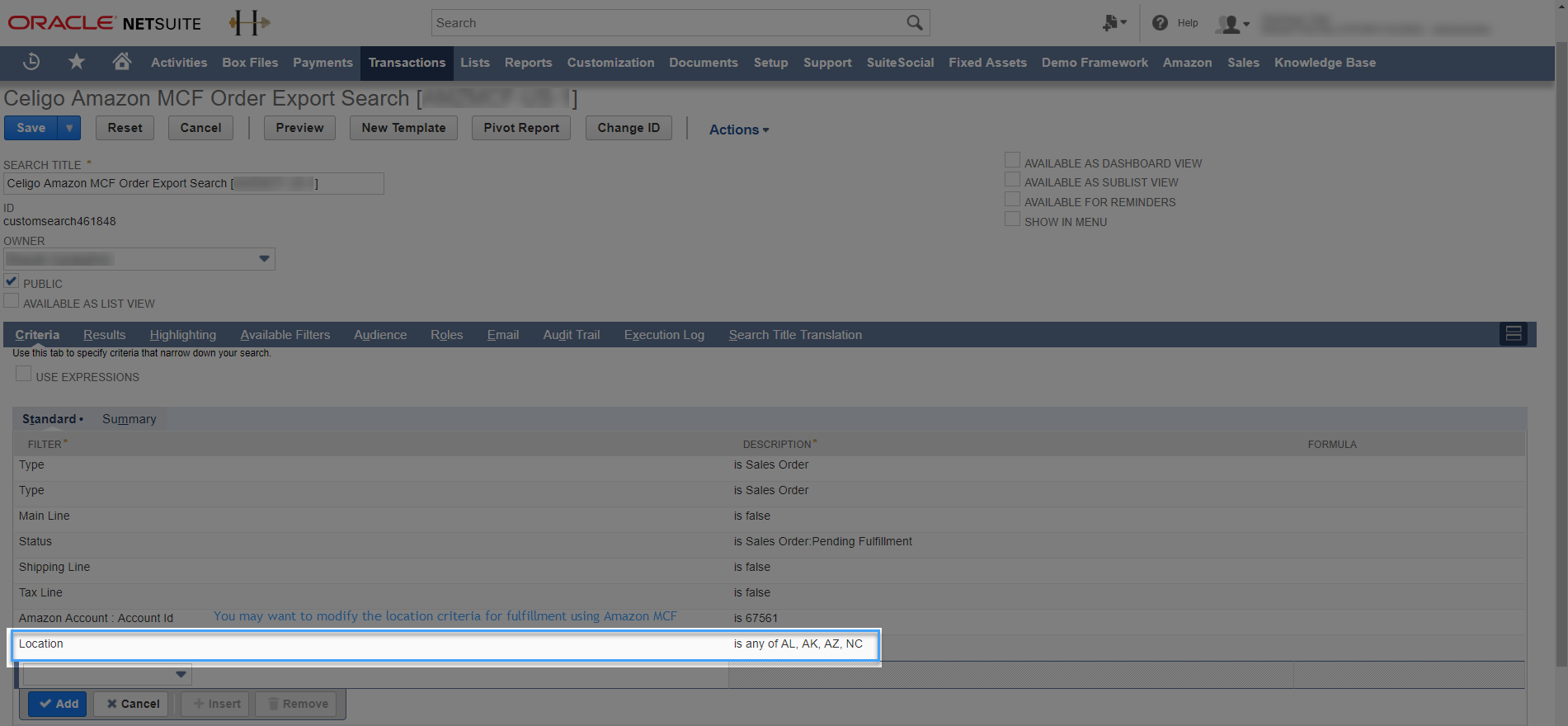Click the top Cancel button

click(x=200, y=128)
